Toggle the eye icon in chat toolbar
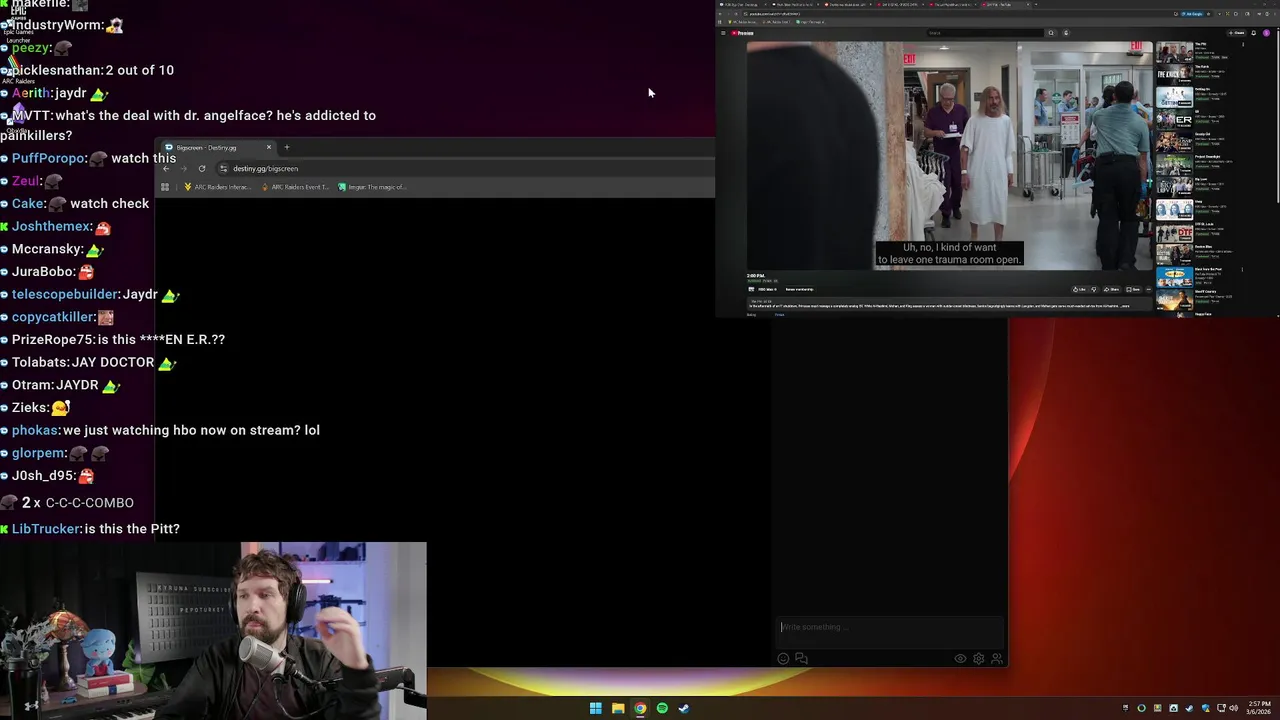1280x720 pixels. (x=960, y=658)
